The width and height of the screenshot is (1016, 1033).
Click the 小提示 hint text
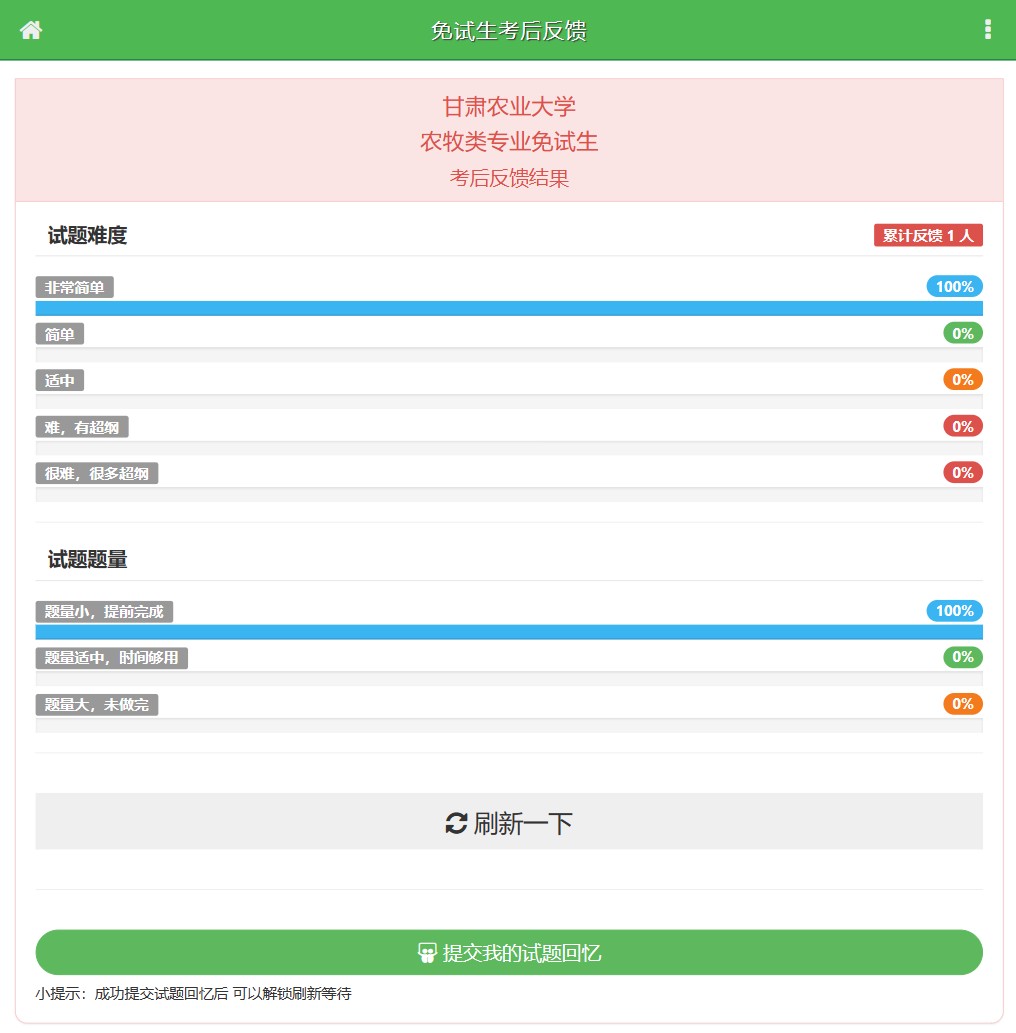(x=193, y=993)
